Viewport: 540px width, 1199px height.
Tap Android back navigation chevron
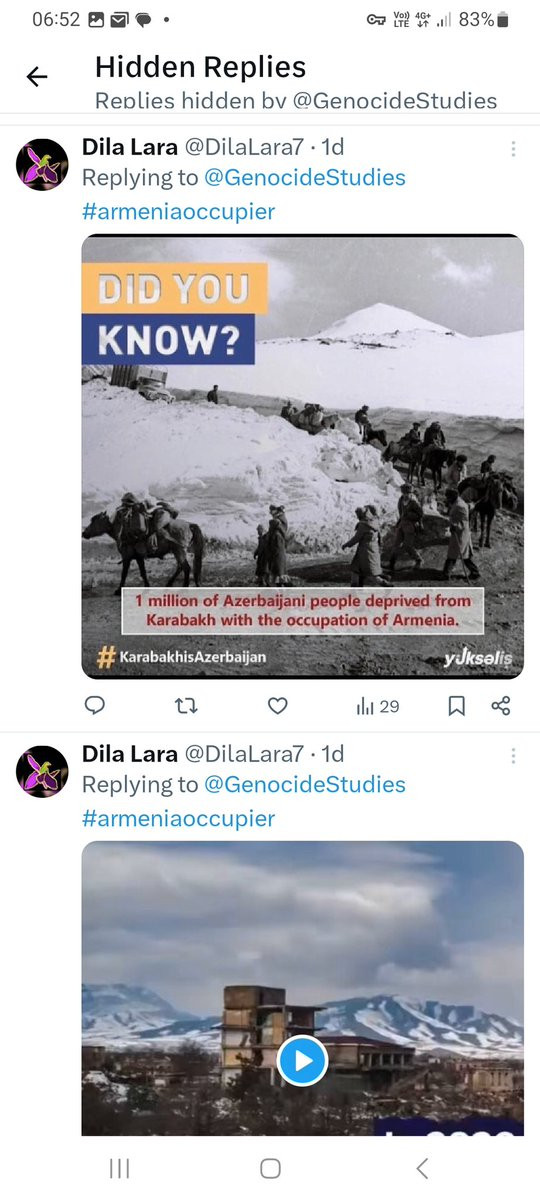click(421, 1168)
